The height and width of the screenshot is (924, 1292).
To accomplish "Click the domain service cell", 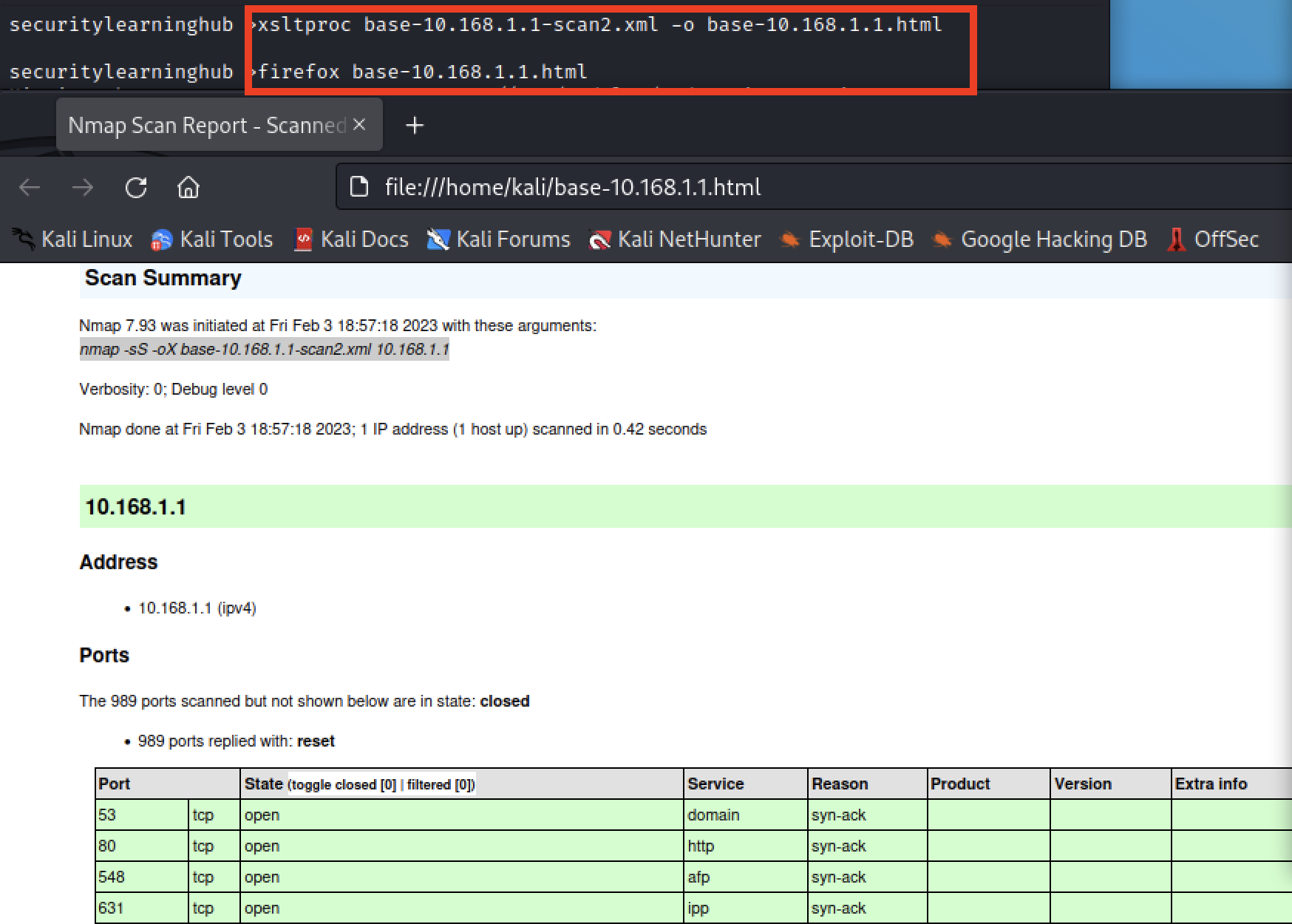I will pos(746,815).
